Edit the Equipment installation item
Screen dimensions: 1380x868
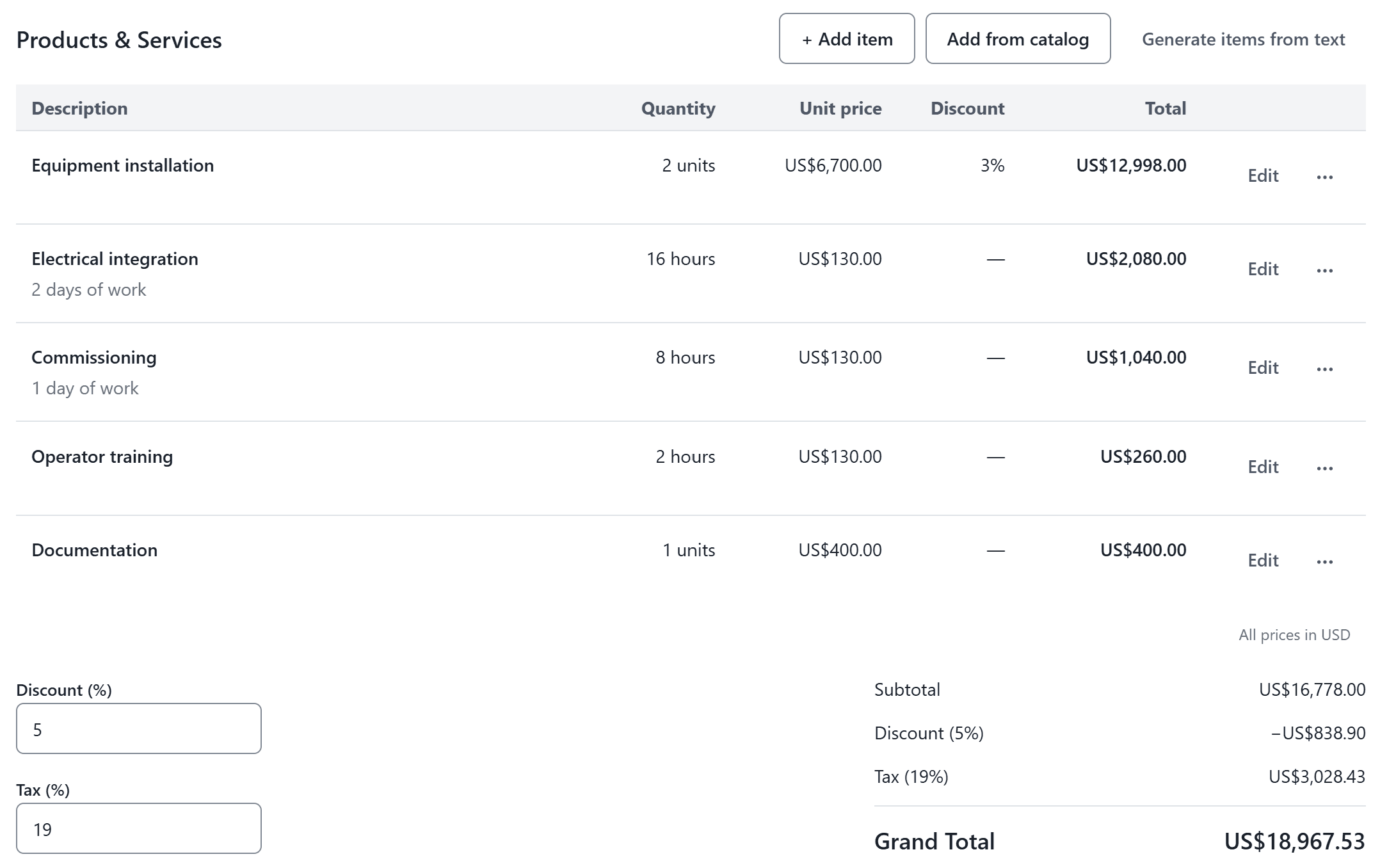1263,176
